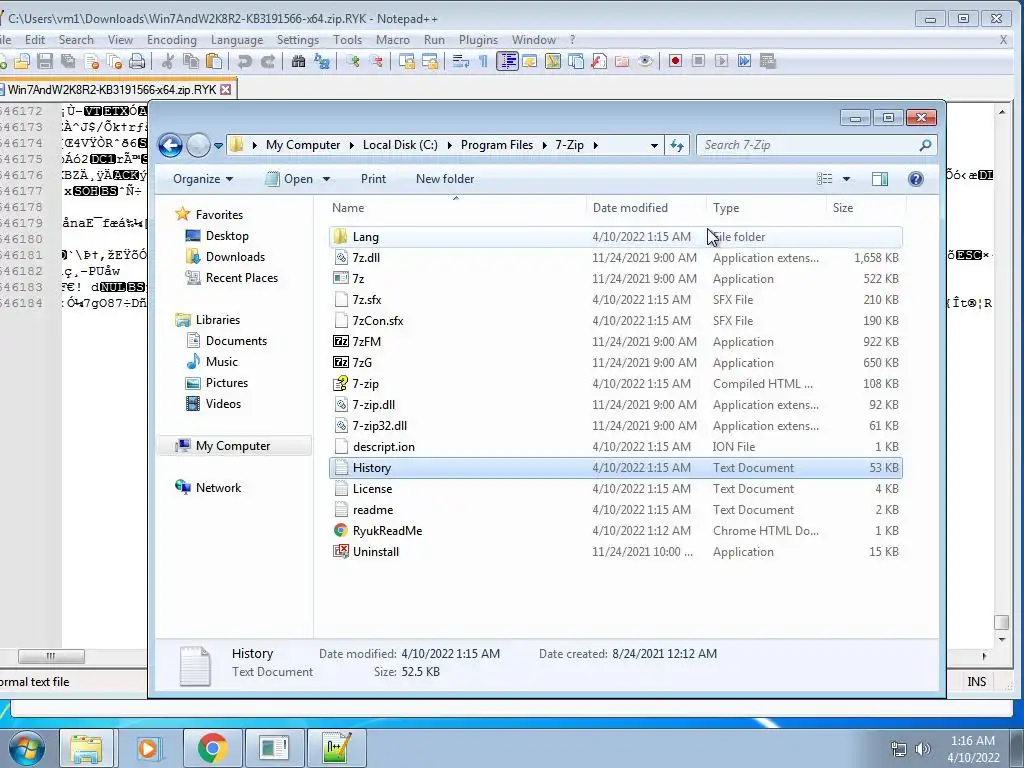This screenshot has height=768, width=1024.
Task: Toggle Synchronize Vertical Scrolling icon
Action: coord(407,61)
